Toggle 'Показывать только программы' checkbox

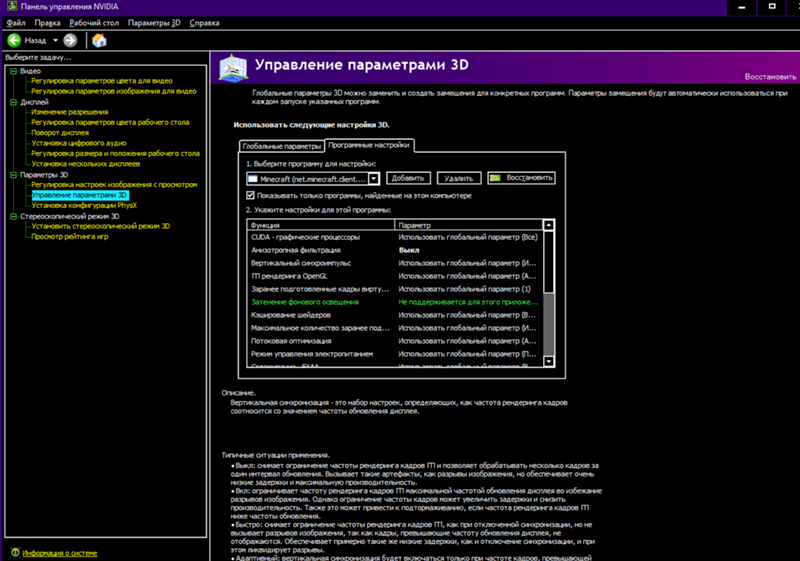pos(250,195)
